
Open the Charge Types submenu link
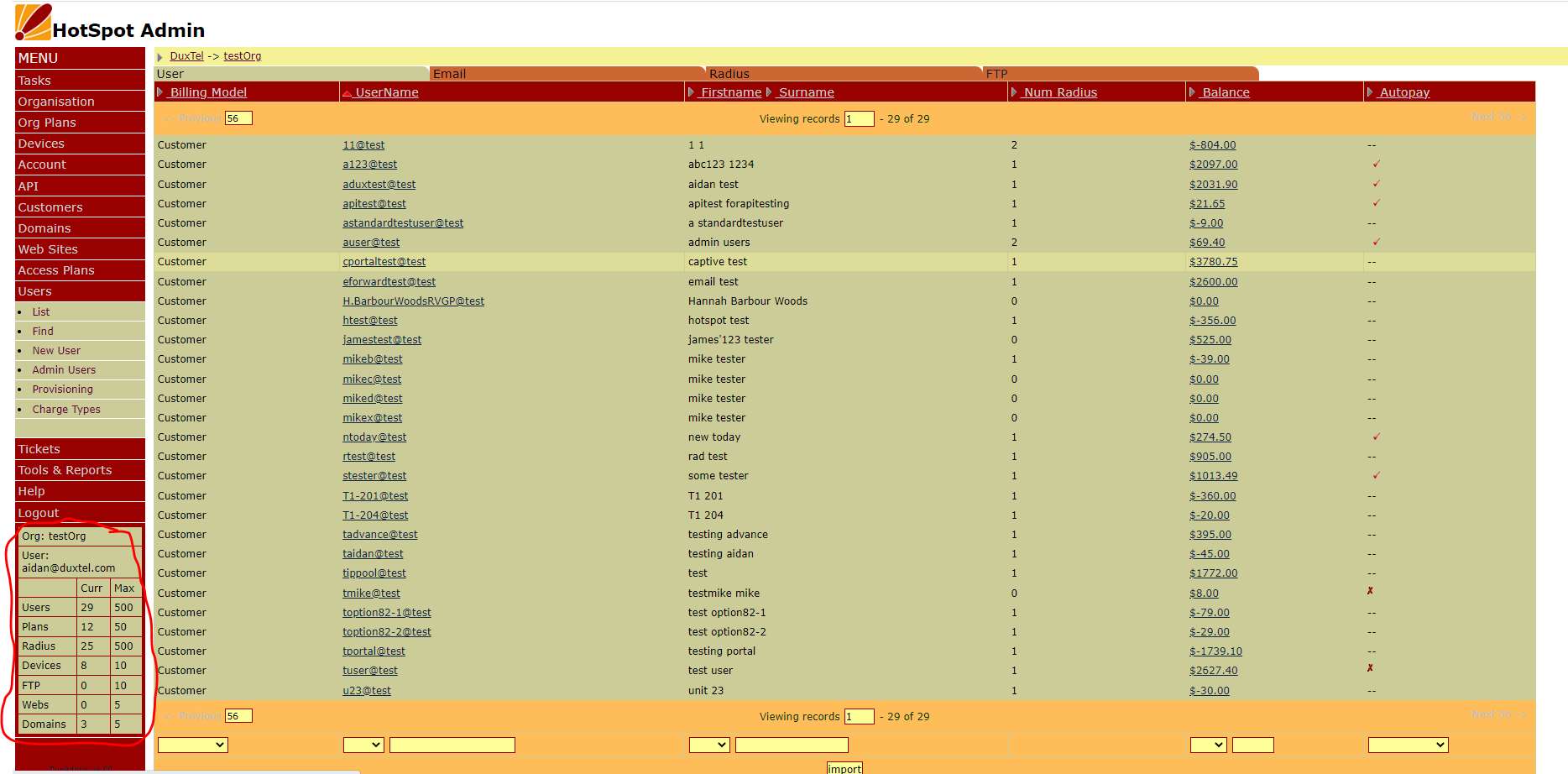[66, 410]
